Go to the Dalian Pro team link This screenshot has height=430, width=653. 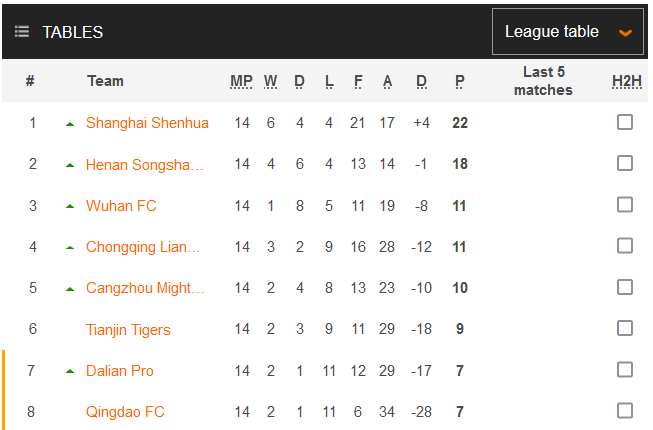click(120, 371)
